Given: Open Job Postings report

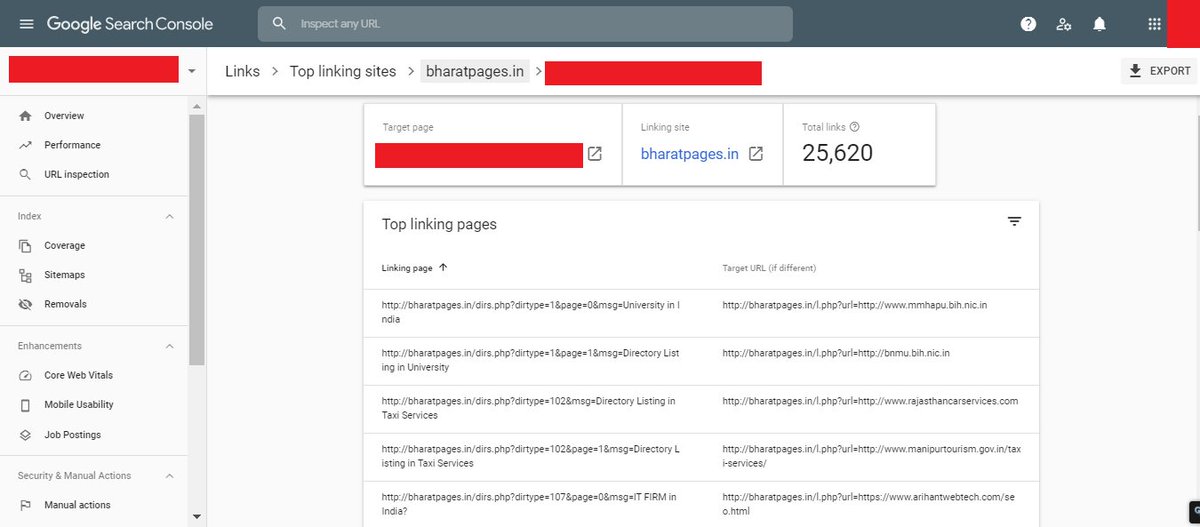Looking at the screenshot, I should pos(72,435).
